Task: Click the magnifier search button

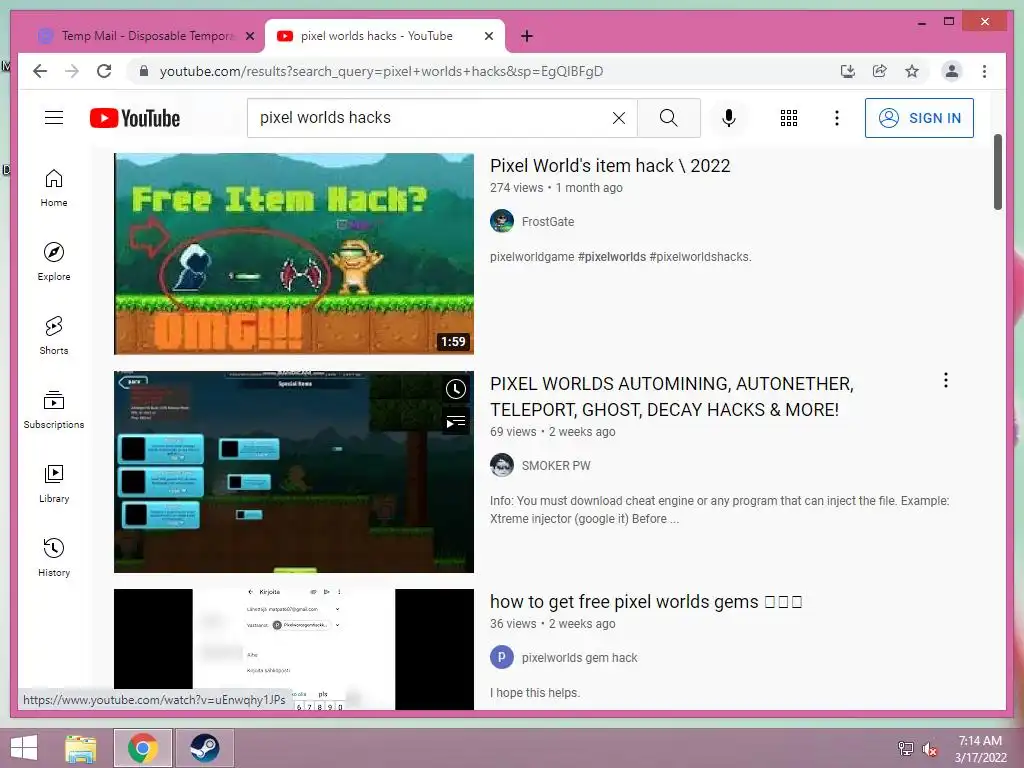Action: (x=668, y=118)
